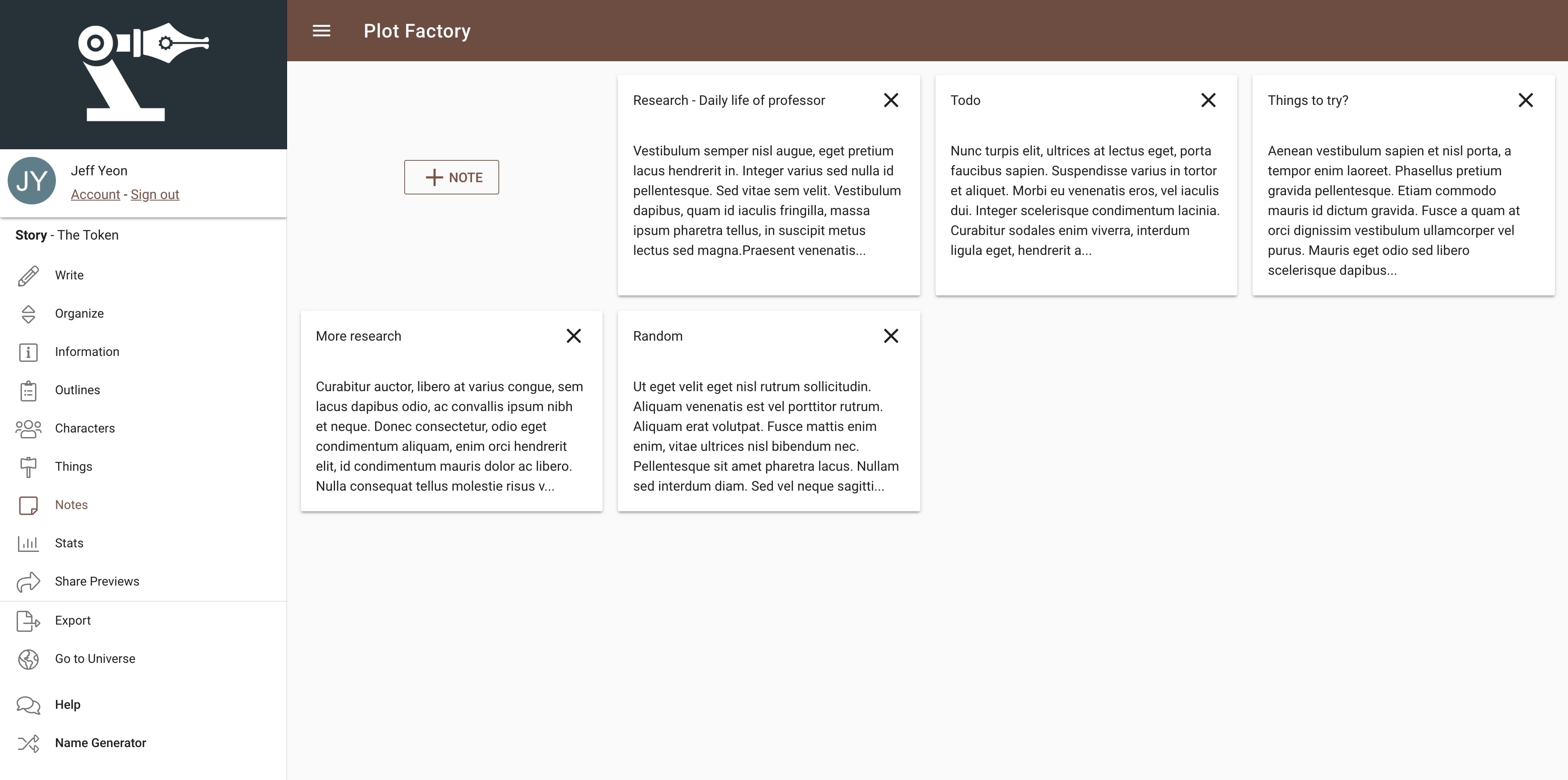Close the Random note card
The width and height of the screenshot is (1568, 780).
[x=891, y=335]
